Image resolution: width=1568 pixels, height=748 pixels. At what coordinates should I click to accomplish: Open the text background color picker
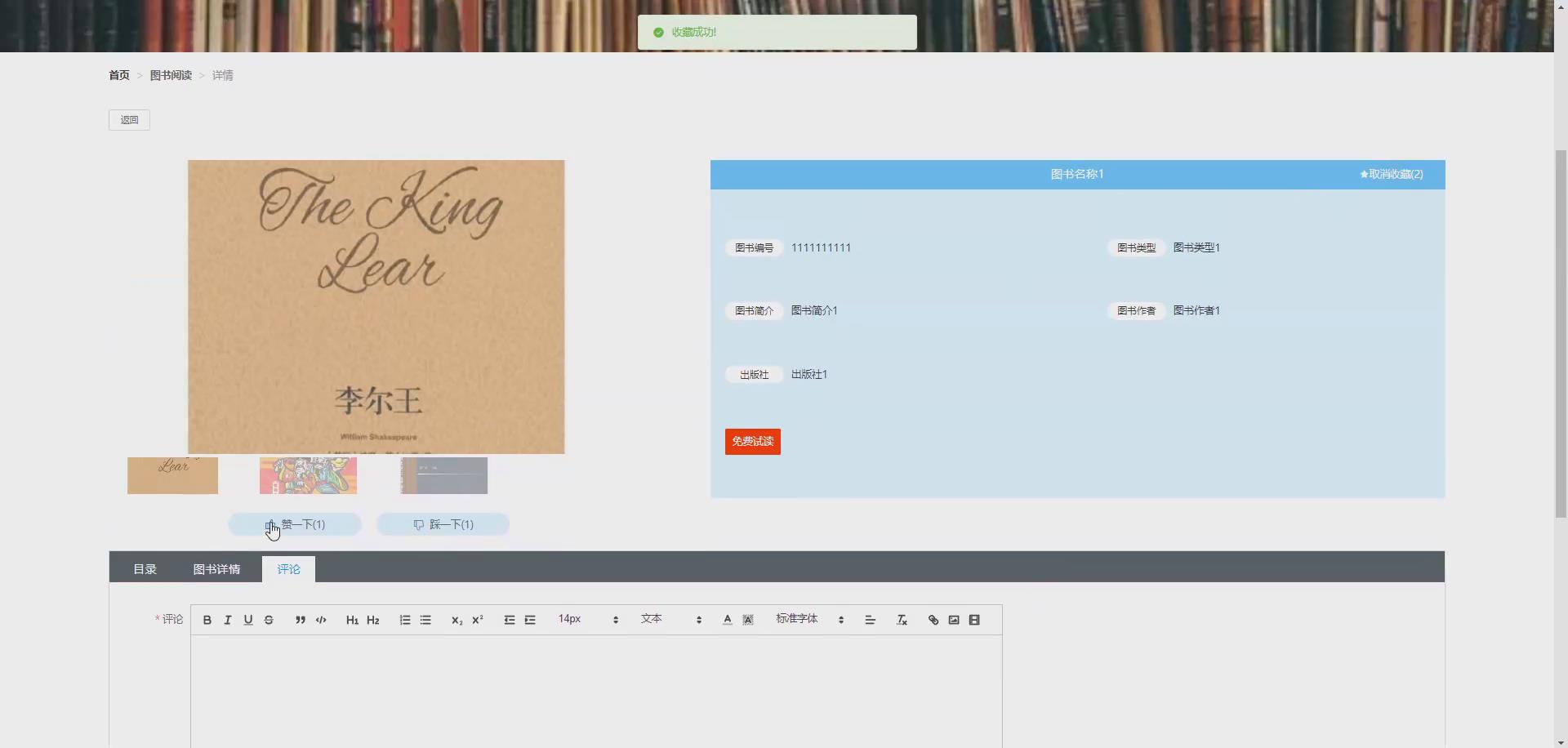(x=748, y=620)
